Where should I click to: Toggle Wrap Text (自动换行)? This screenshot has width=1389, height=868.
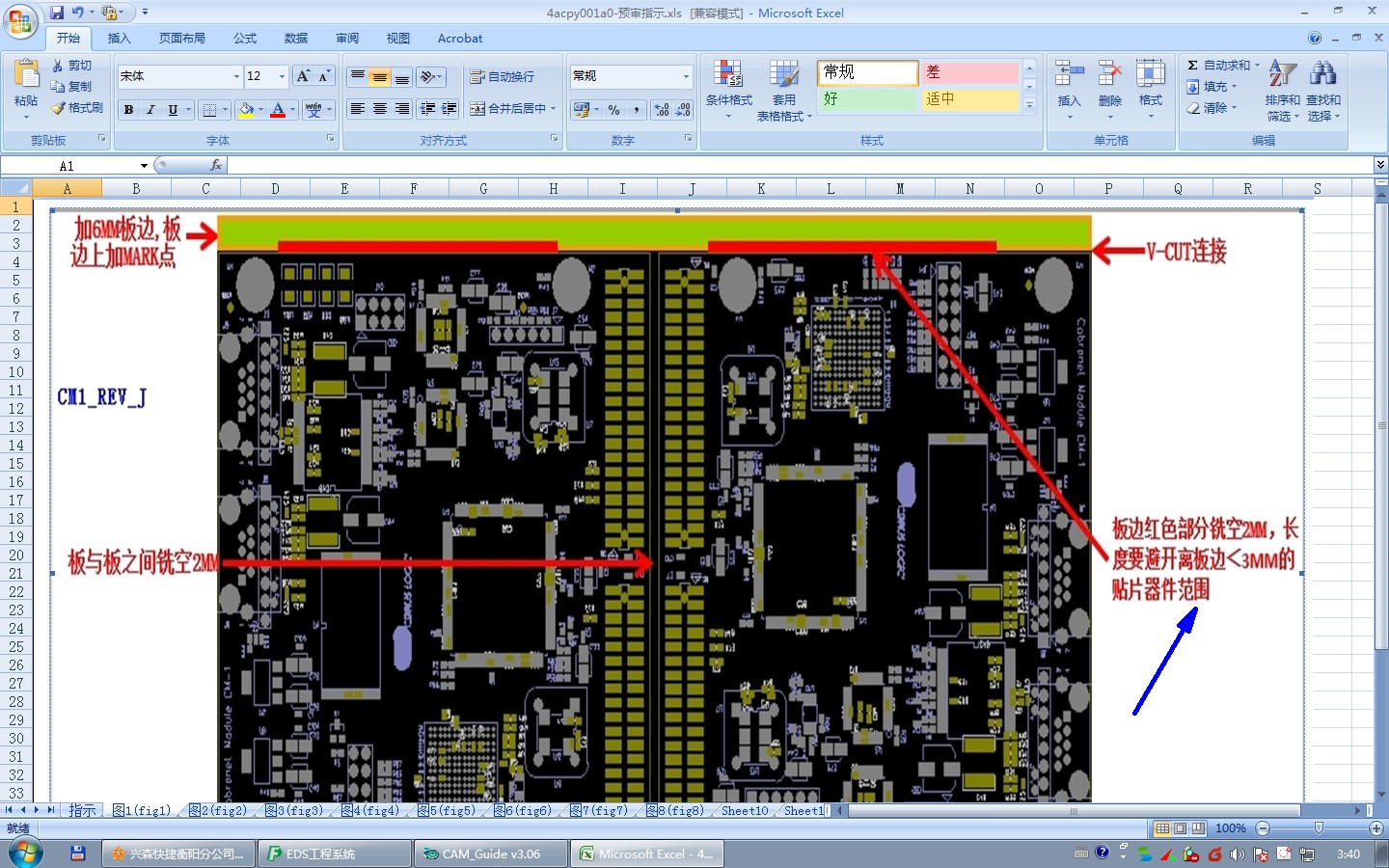tap(503, 76)
